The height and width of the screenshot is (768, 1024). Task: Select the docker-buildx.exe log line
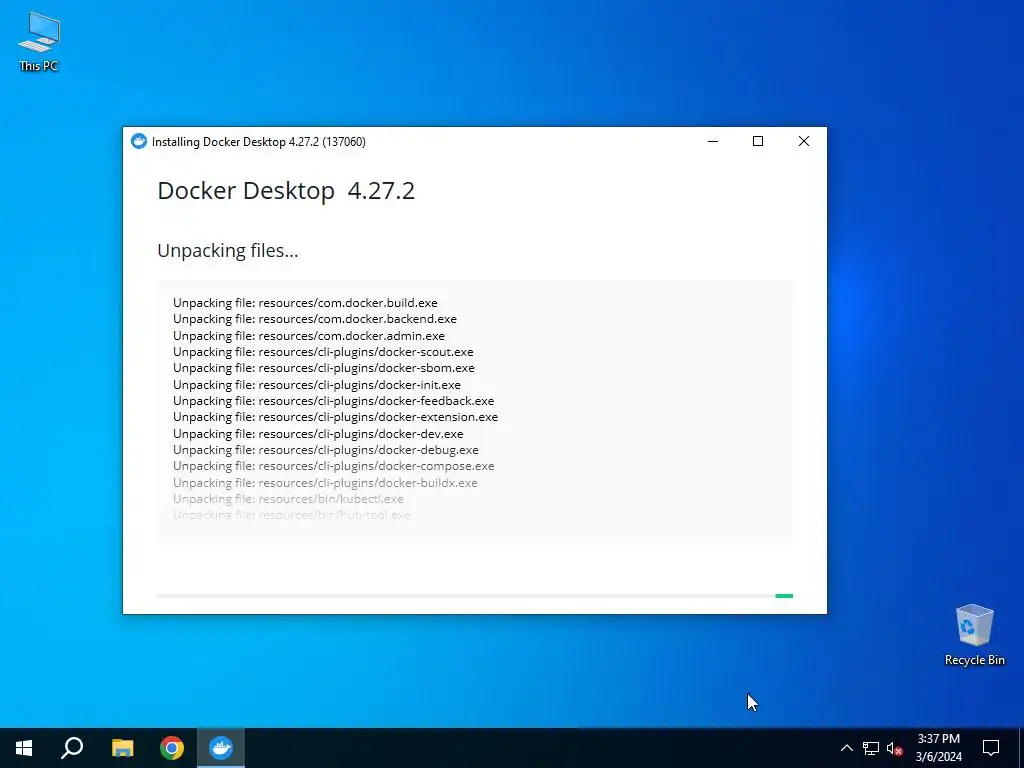click(x=325, y=483)
